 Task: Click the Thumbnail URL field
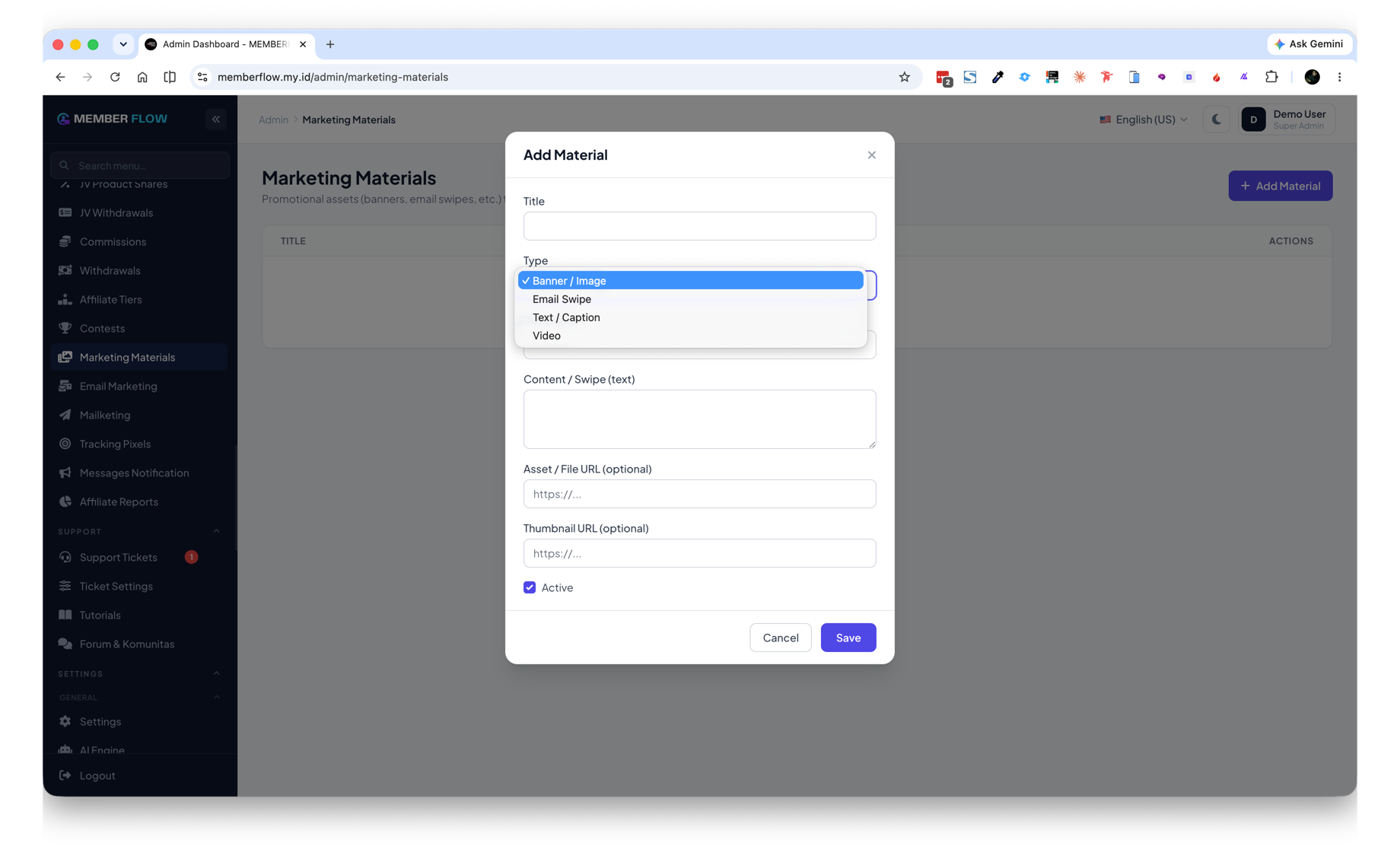[x=699, y=553]
